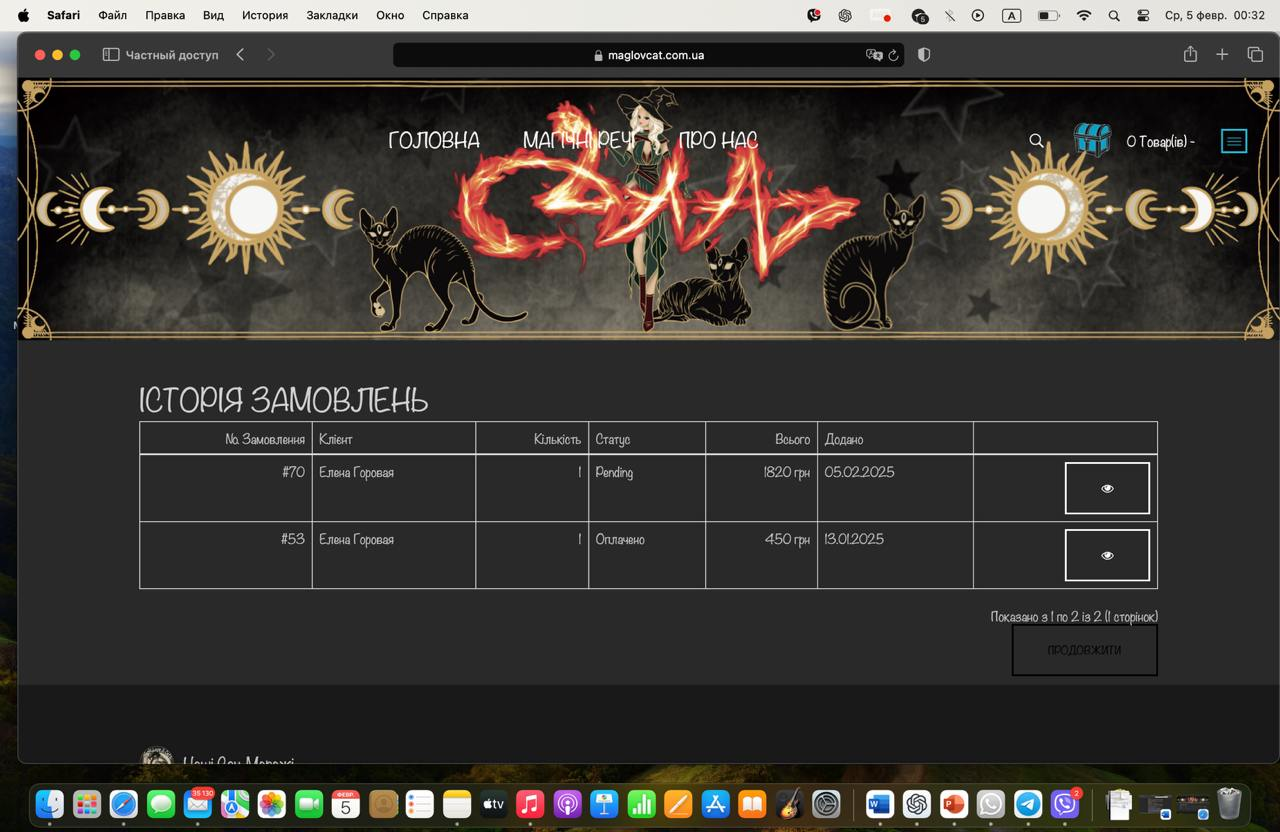Go to the 'ГОЛОВНА' home link
This screenshot has width=1280, height=832.
pos(434,141)
